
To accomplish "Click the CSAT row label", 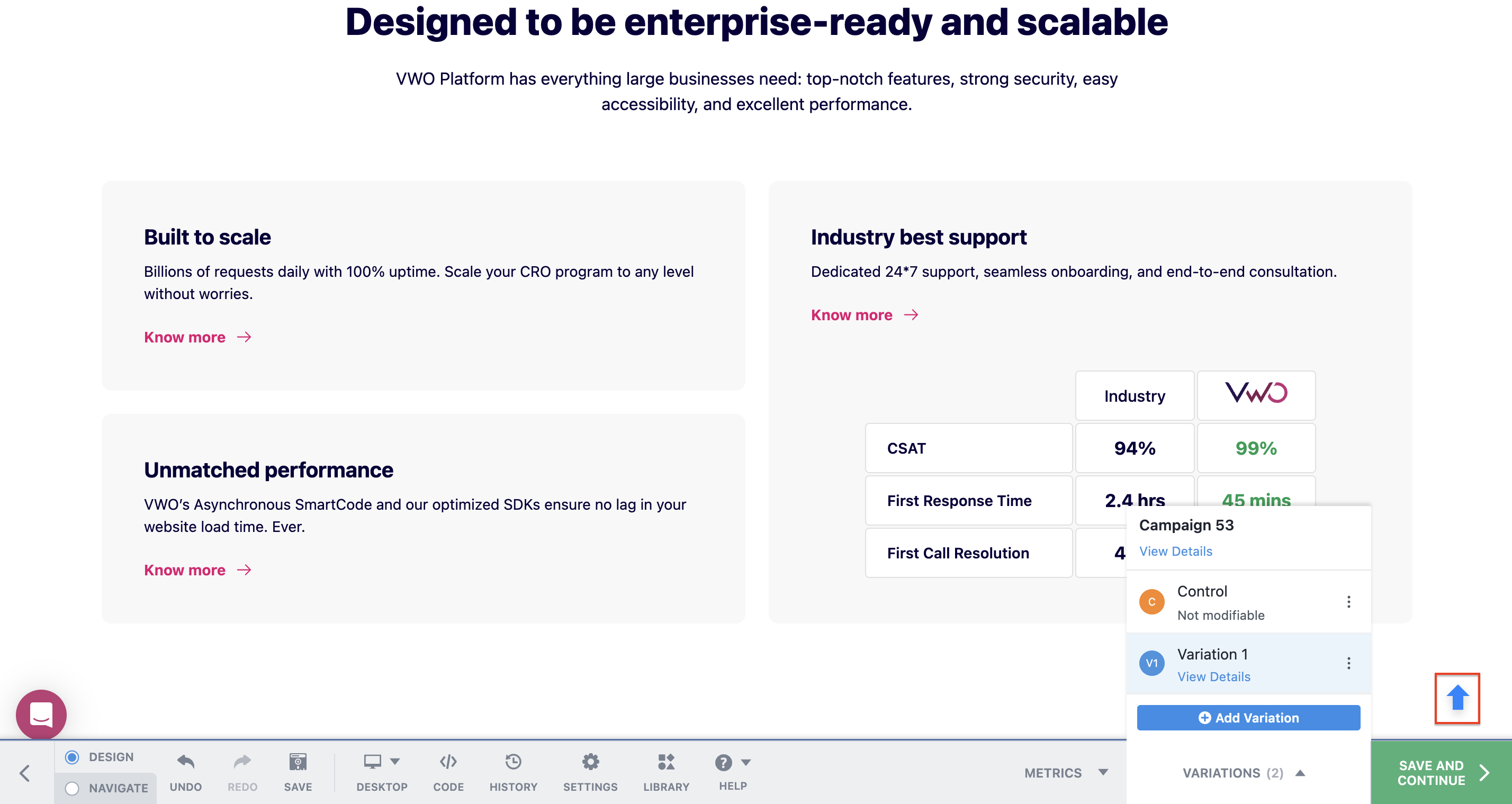I will [906, 448].
